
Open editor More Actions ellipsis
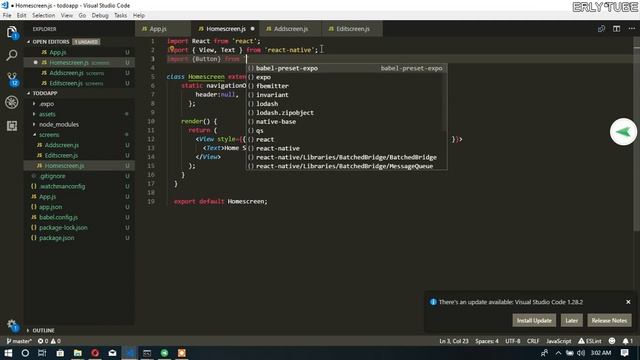tap(631, 29)
